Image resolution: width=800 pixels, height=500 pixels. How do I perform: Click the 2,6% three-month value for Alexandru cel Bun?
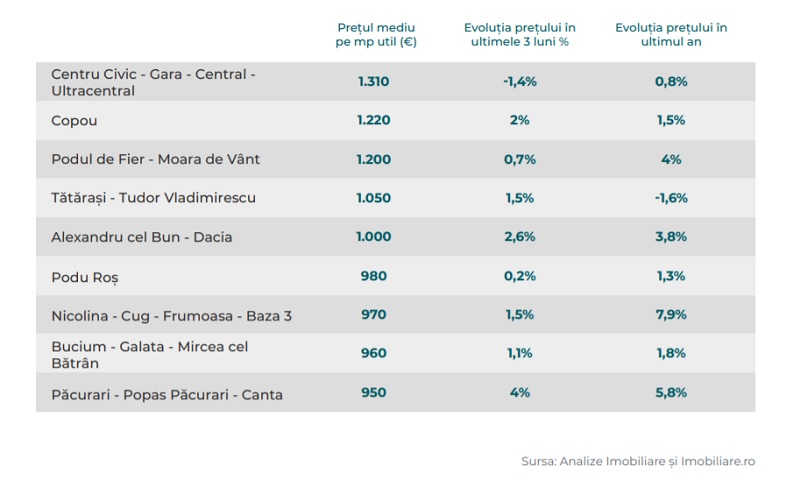pos(520,237)
